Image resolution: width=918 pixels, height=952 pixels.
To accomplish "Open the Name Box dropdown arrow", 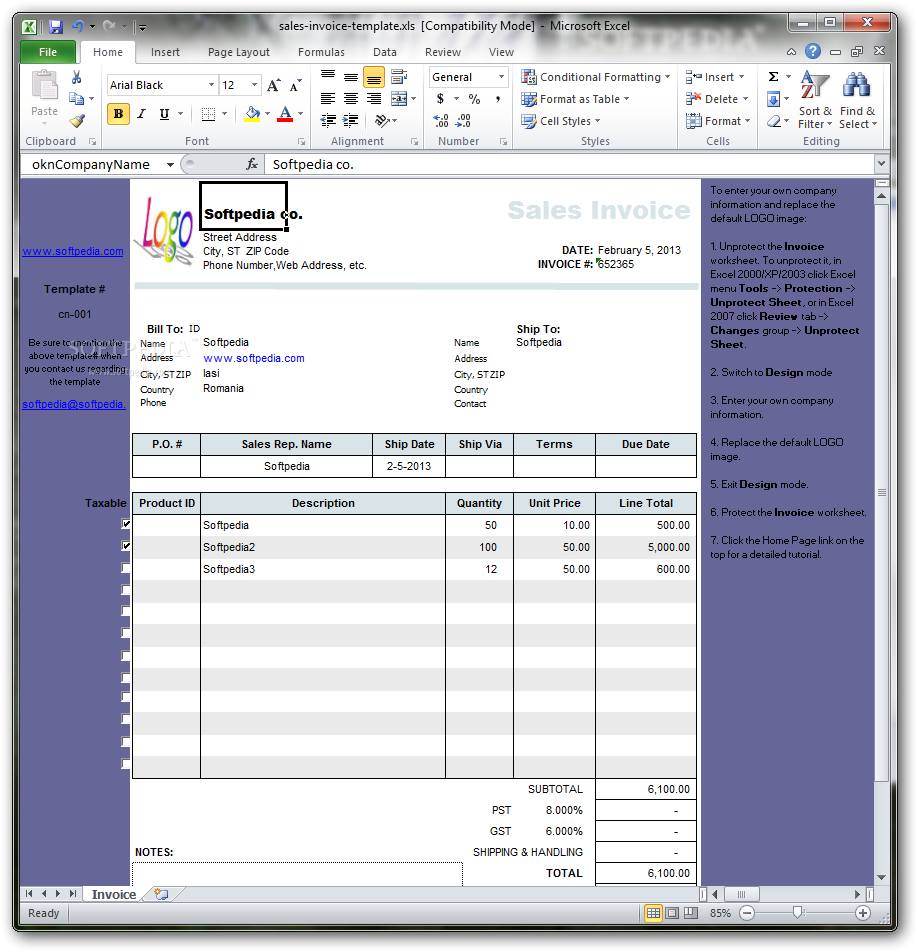I will click(x=171, y=165).
